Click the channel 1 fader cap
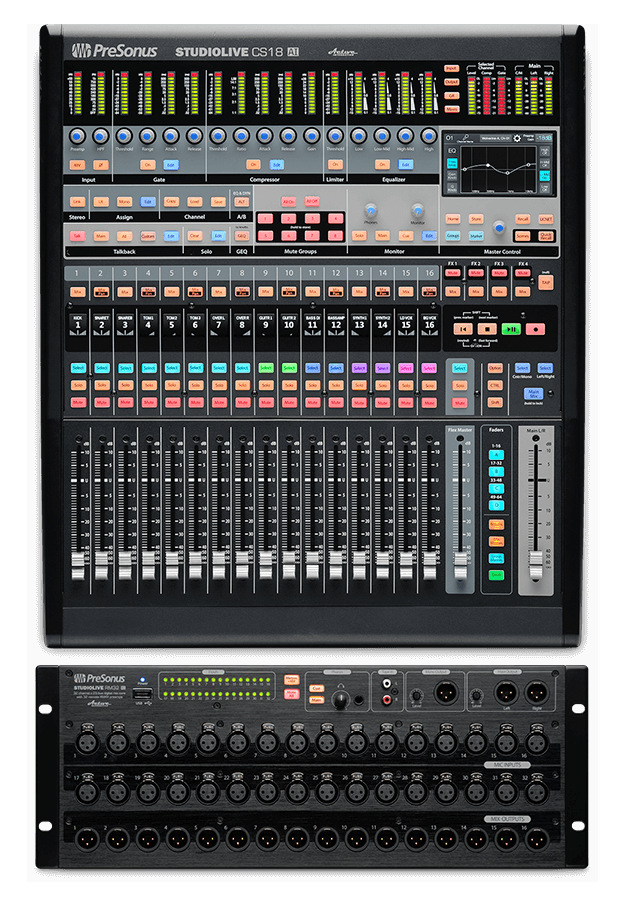The height and width of the screenshot is (915, 625). (x=78, y=567)
